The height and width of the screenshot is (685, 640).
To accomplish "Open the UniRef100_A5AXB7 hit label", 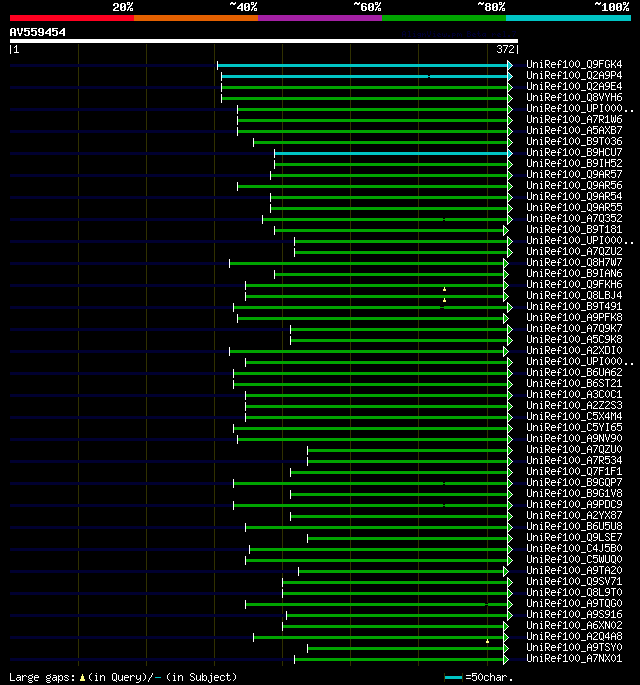I will [x=574, y=131].
